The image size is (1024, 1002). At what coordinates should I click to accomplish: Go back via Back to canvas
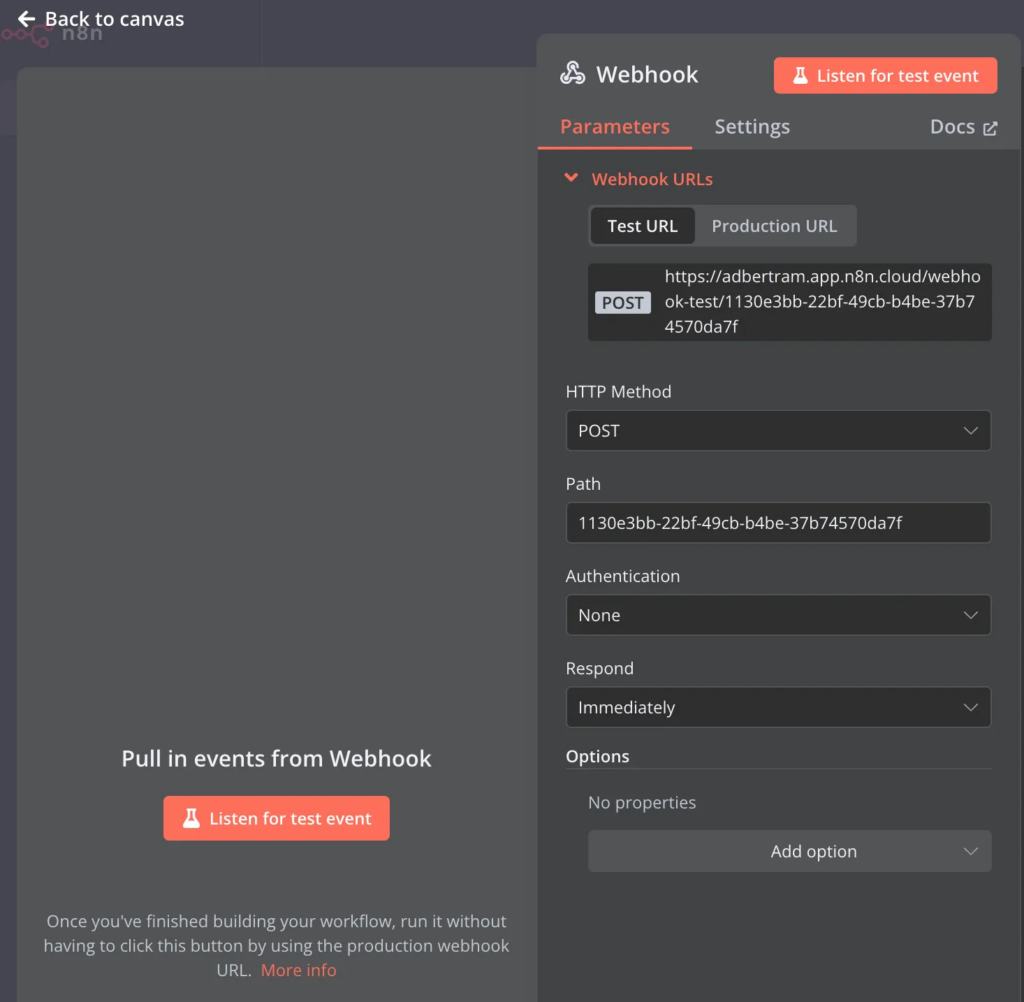coord(101,19)
